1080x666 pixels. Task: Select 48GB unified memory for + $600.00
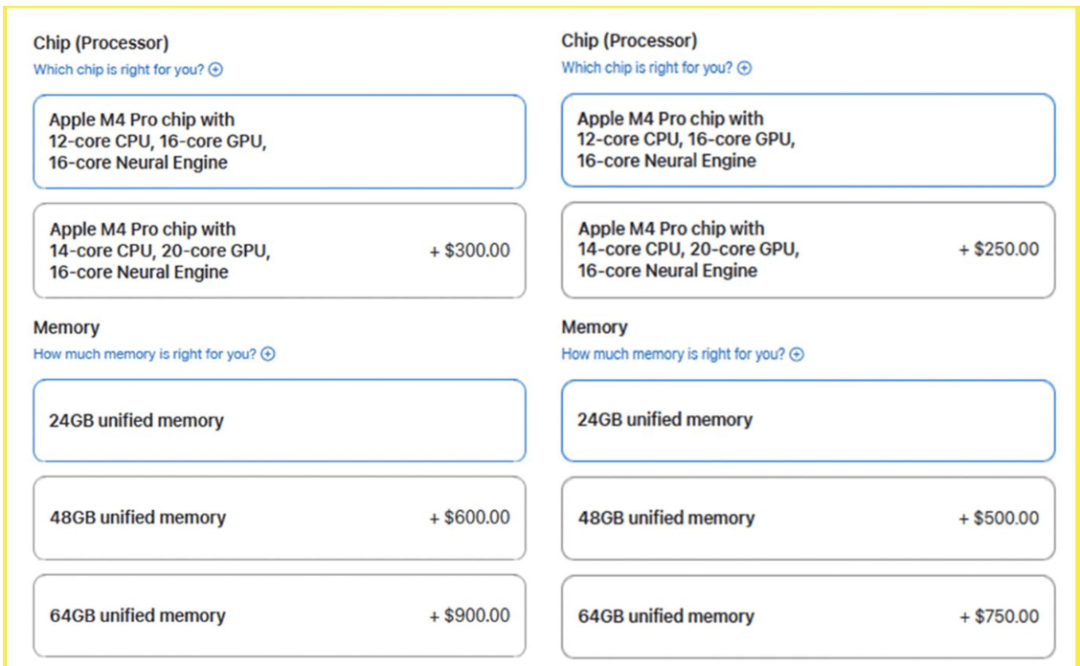tap(279, 518)
